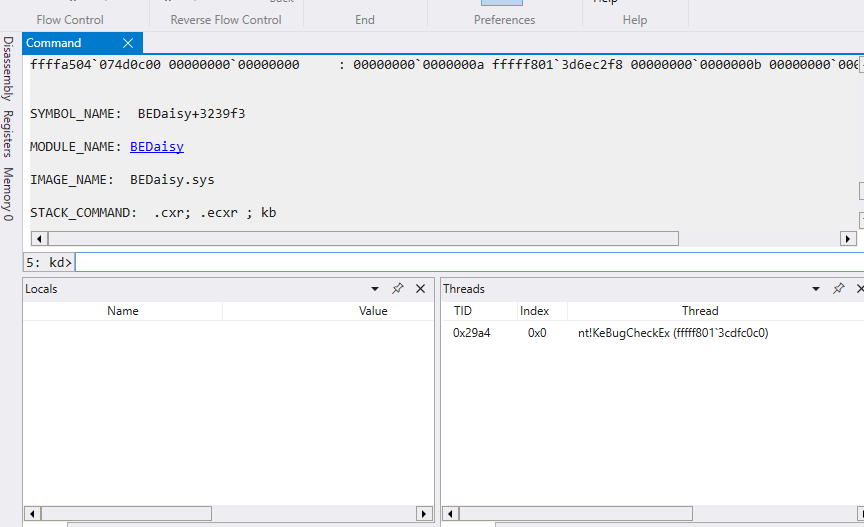This screenshot has width=864, height=527.
Task: Open the BEDaisy module link
Action: (157, 147)
